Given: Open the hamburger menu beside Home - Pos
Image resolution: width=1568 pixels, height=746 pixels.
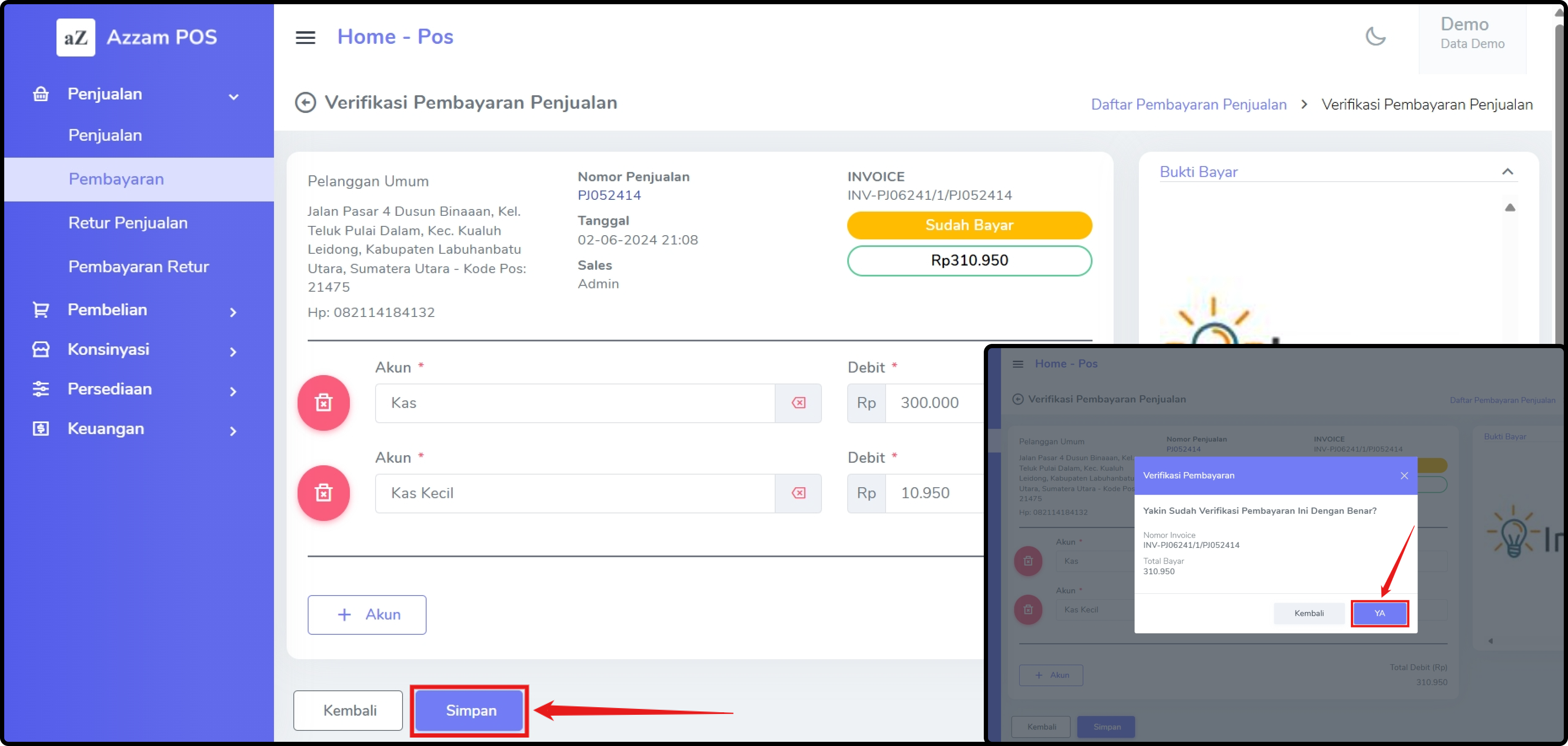Looking at the screenshot, I should [305, 38].
